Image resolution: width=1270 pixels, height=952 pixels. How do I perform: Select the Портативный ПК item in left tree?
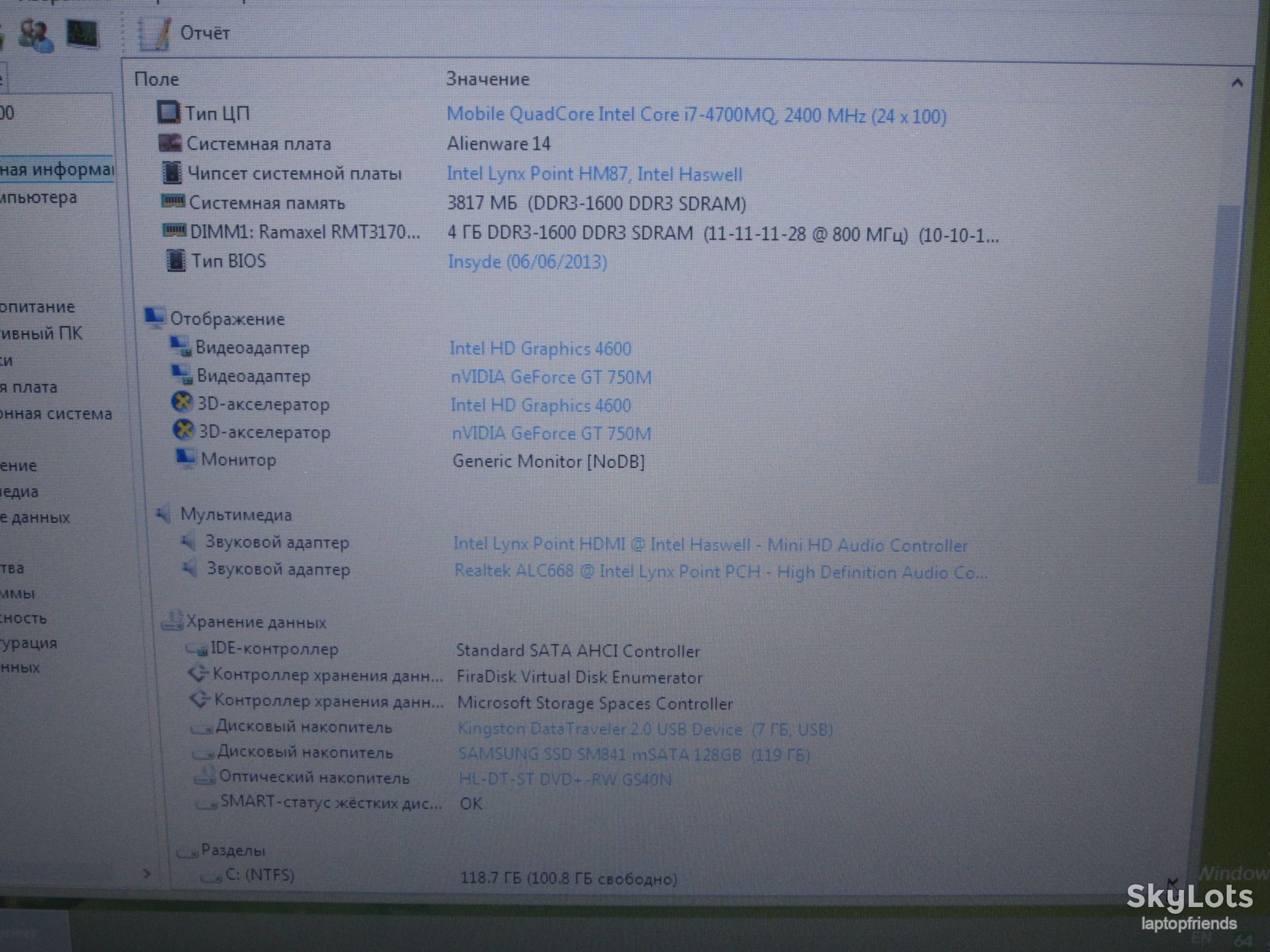(41, 333)
